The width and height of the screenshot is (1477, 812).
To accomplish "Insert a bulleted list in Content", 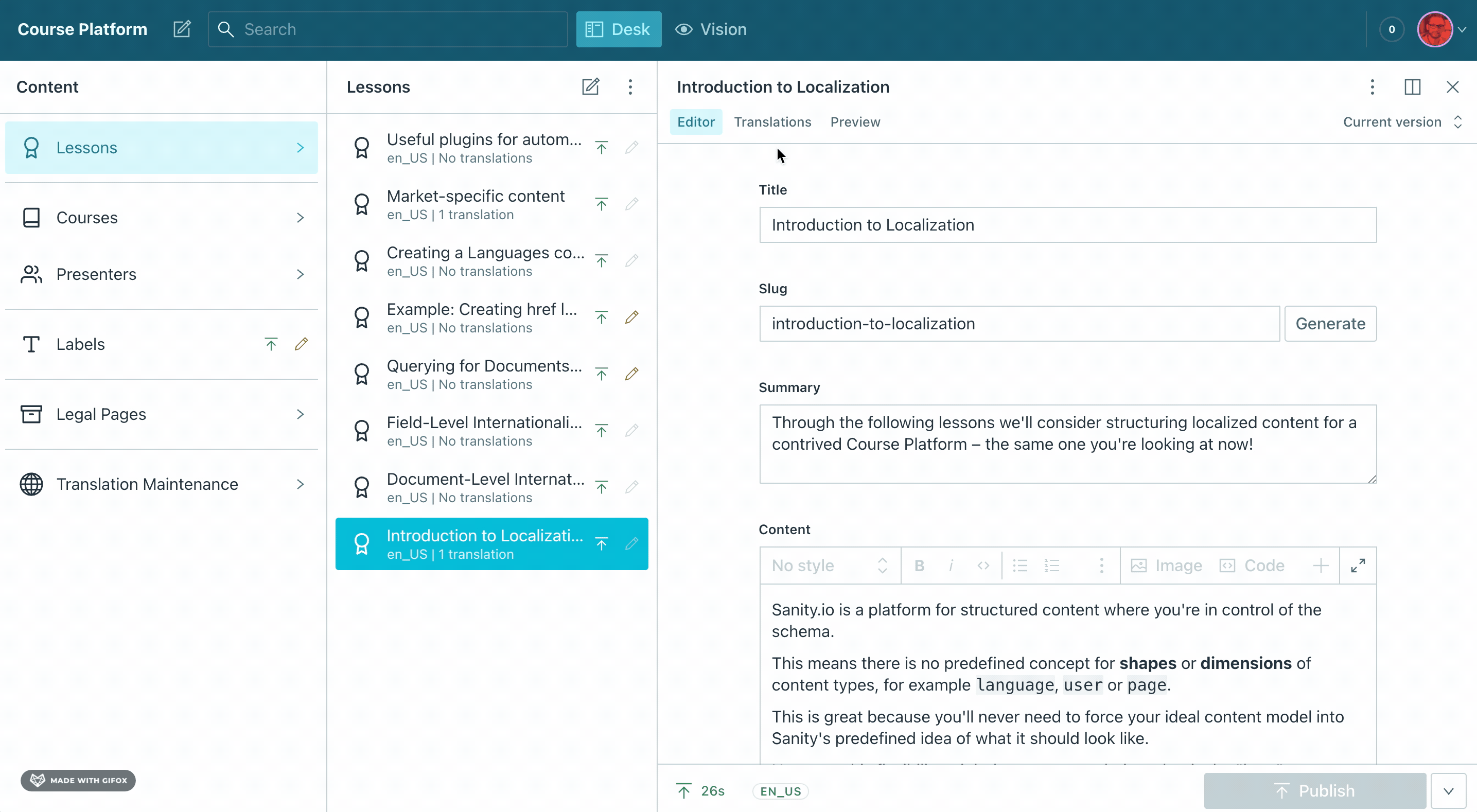I will click(x=1020, y=566).
